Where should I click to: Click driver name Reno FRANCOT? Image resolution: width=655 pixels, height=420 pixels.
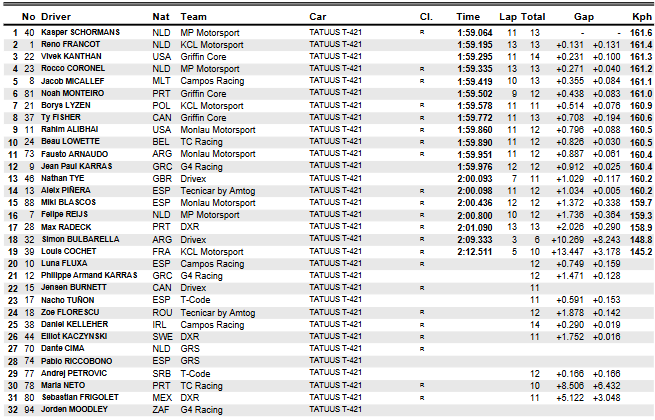pyautogui.click(x=71, y=45)
